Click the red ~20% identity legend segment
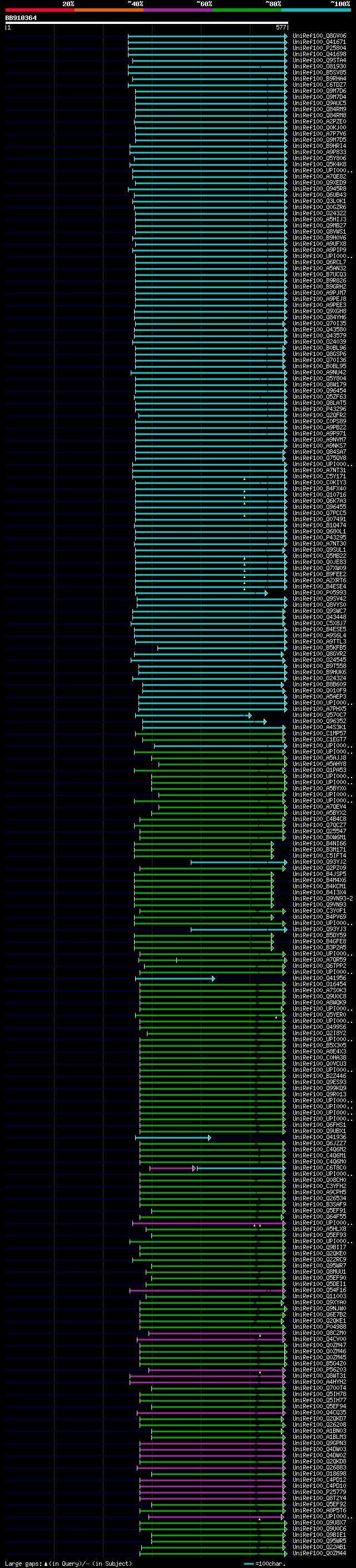Screen dimensions: 356x1568 [x=39, y=10]
